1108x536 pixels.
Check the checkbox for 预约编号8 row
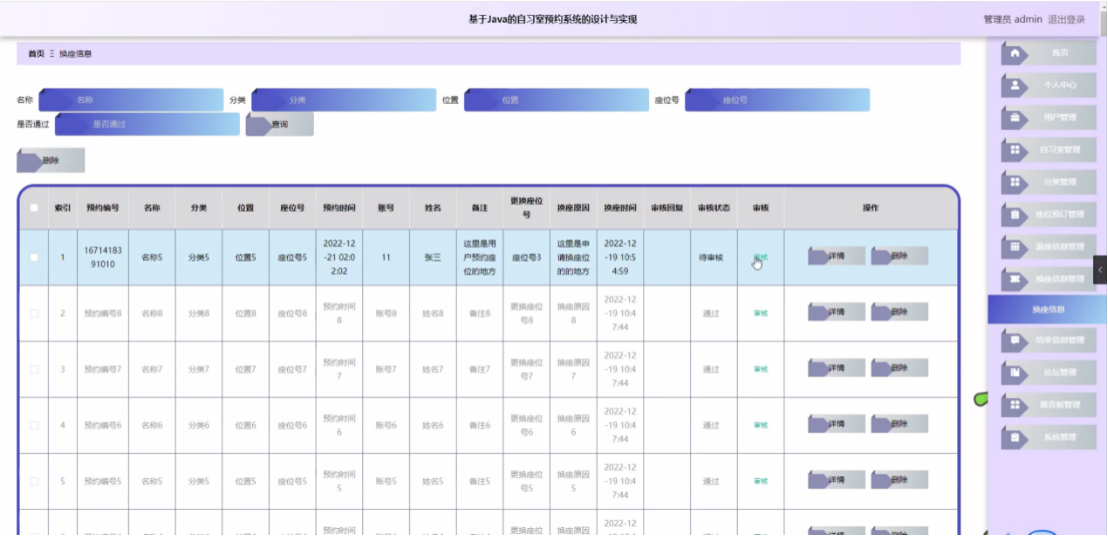coord(34,313)
